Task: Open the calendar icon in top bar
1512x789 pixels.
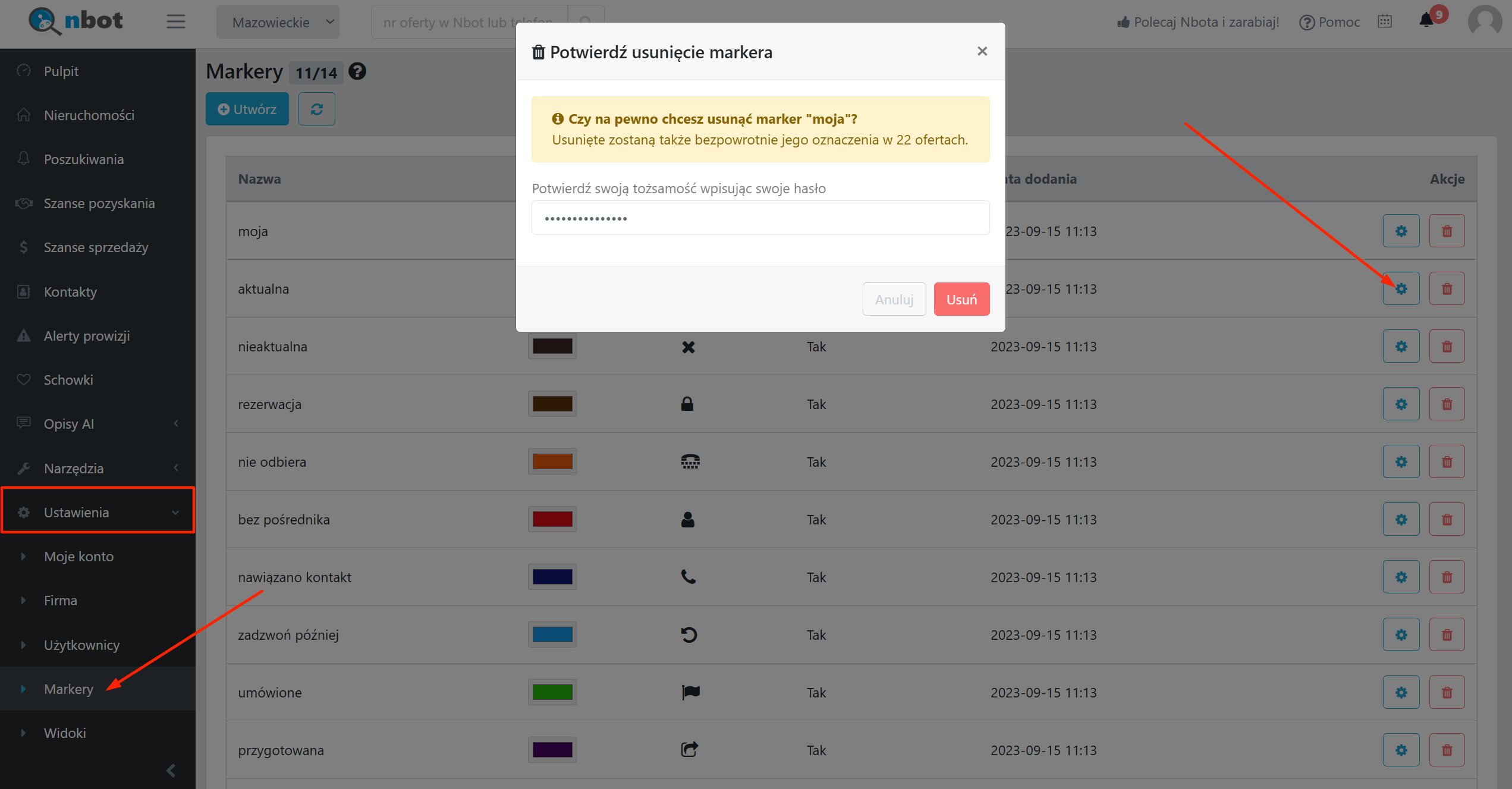Action: pos(1385,21)
